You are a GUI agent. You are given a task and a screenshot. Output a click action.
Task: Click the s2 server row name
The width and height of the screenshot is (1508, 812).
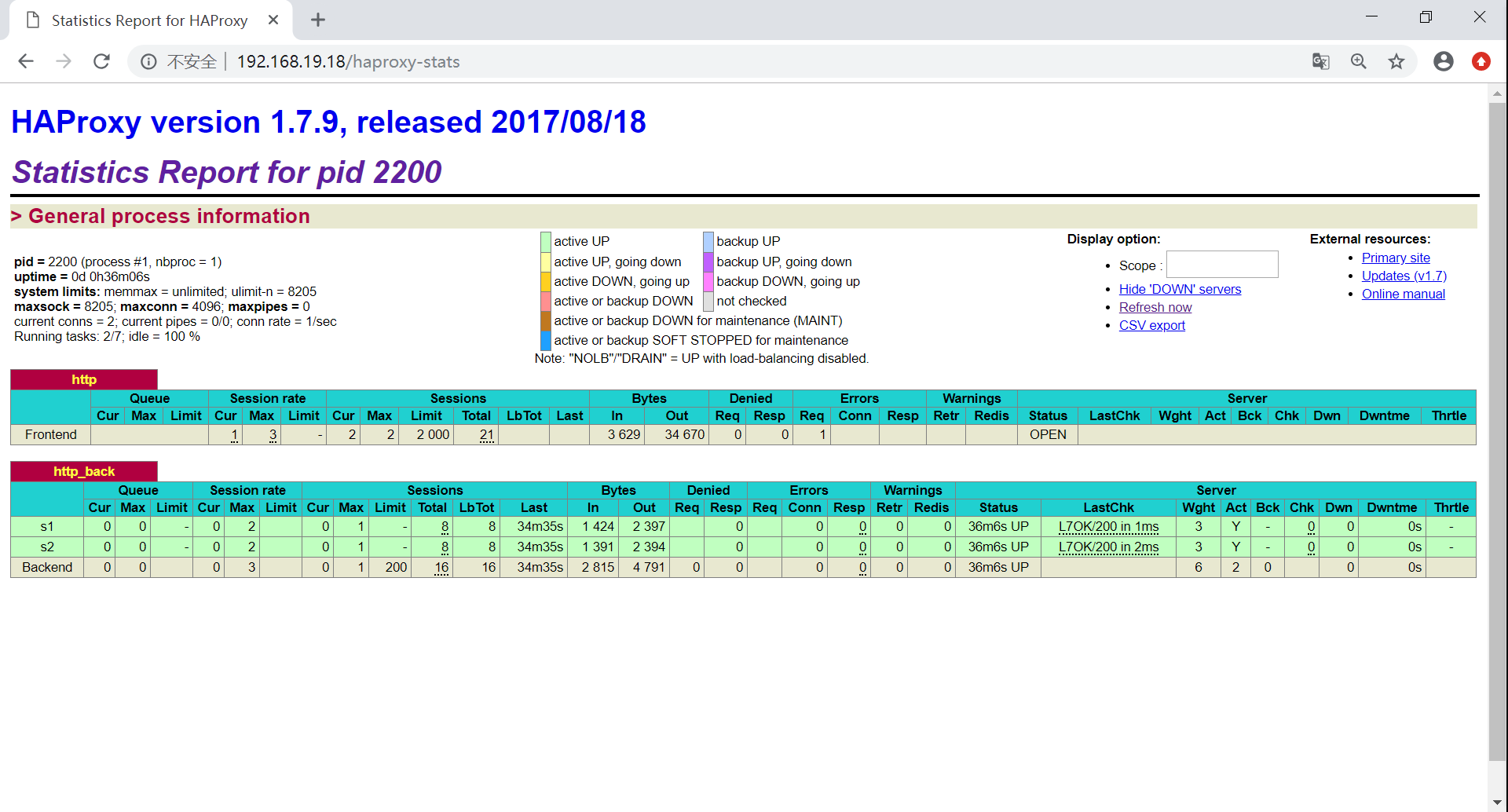pos(47,547)
